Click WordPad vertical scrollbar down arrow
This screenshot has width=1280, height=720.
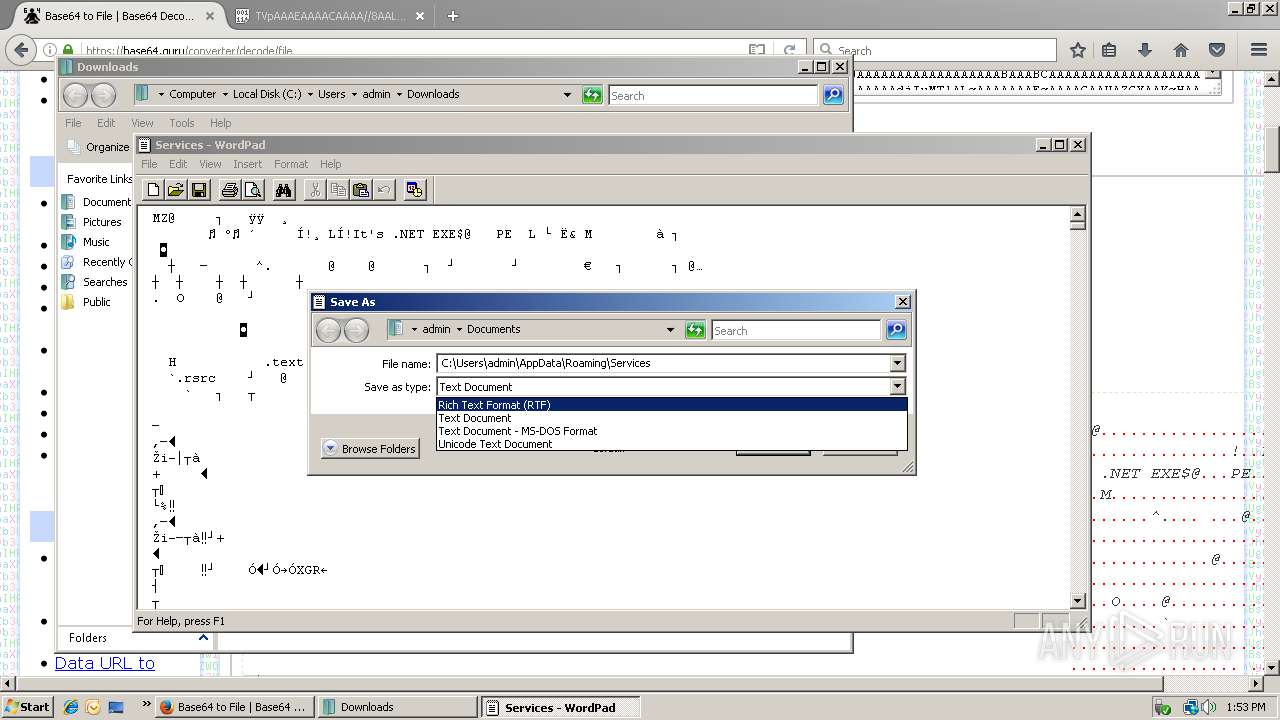pyautogui.click(x=1077, y=601)
